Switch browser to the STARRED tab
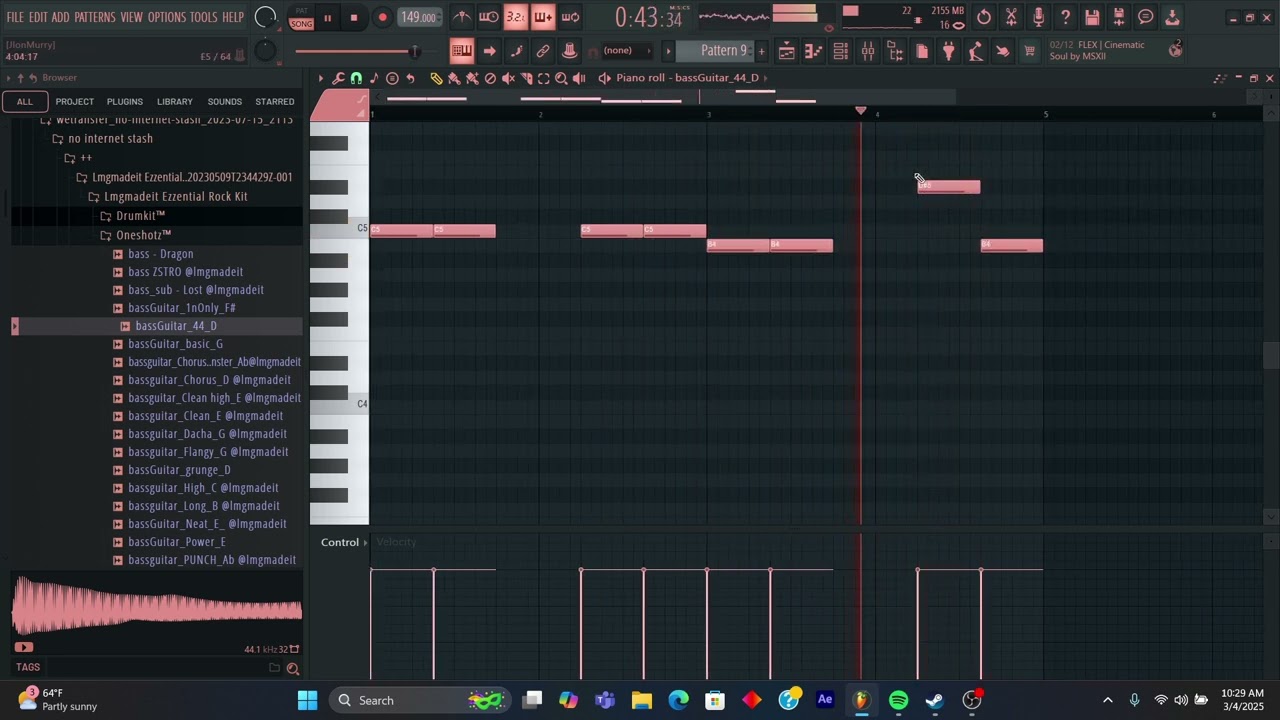The width and height of the screenshot is (1280, 720). click(275, 102)
